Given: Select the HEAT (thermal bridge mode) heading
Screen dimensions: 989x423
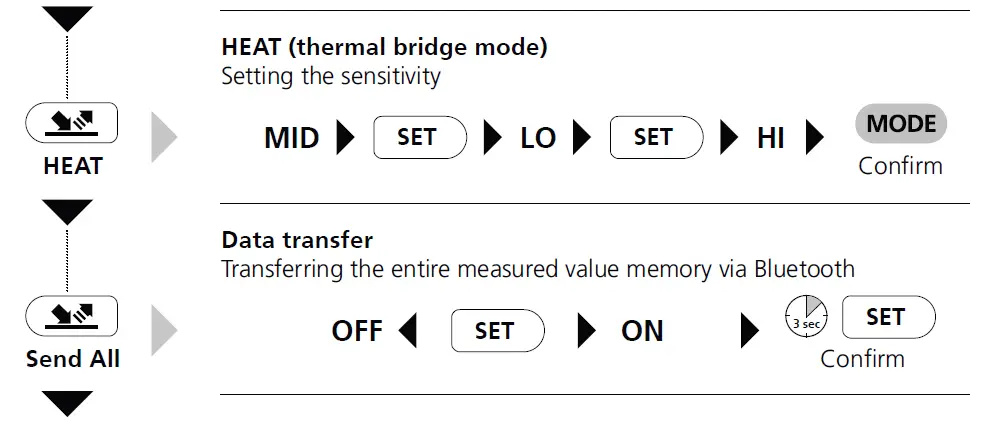Looking at the screenshot, I should 384,47.
